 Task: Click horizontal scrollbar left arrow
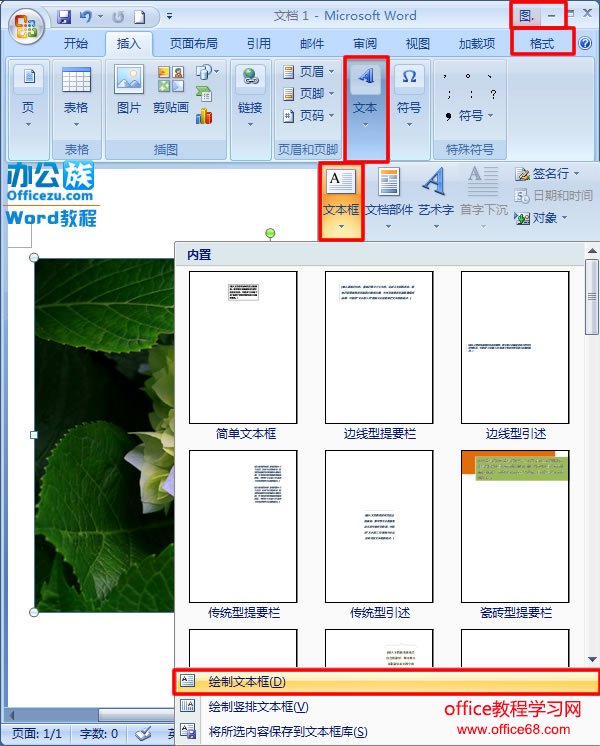[x=12, y=714]
